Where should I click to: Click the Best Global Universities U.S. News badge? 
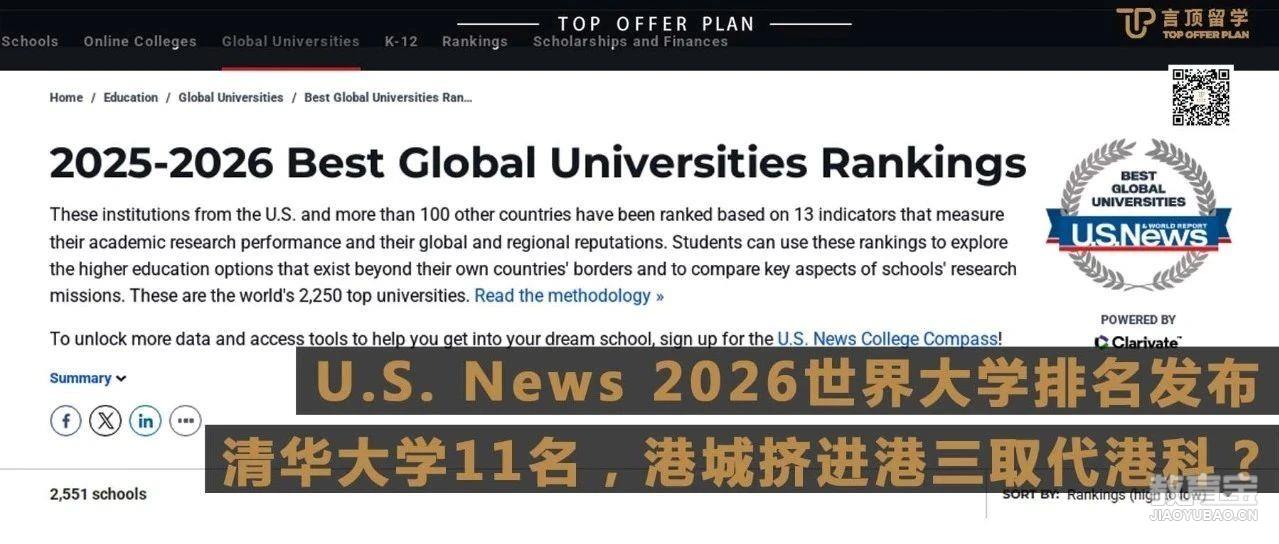1138,216
